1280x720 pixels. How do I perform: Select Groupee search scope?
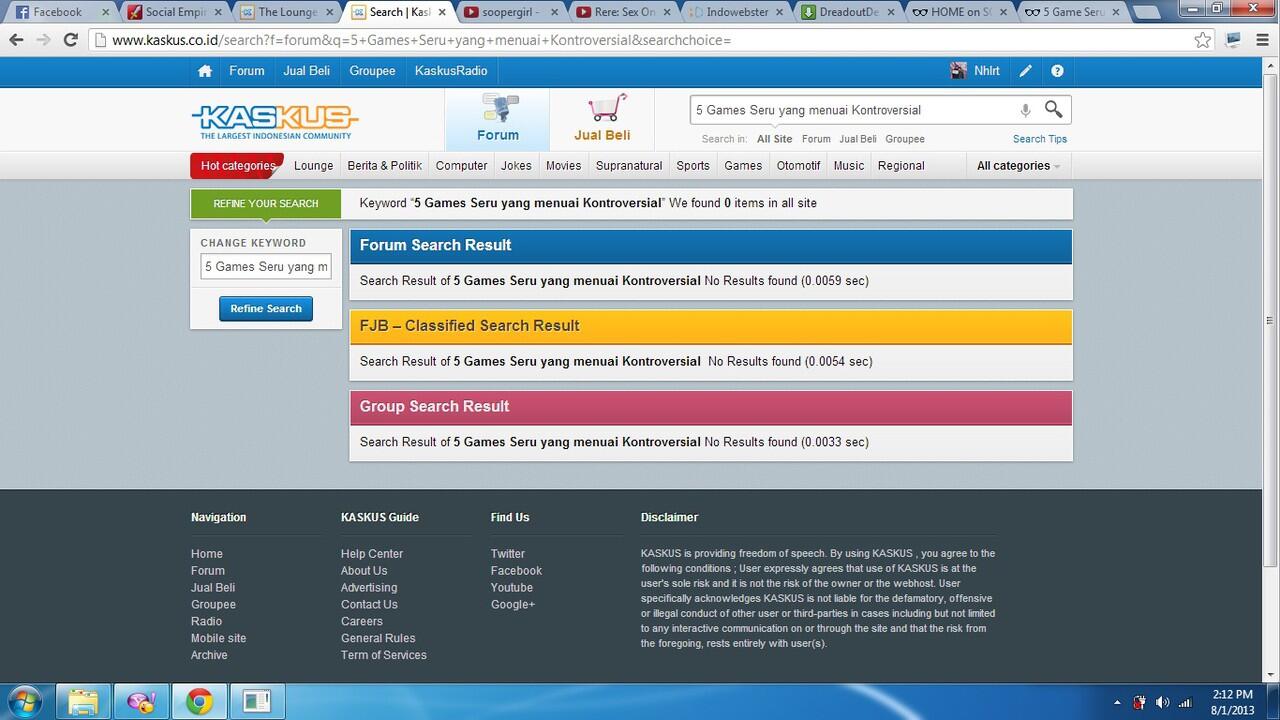pos(905,139)
